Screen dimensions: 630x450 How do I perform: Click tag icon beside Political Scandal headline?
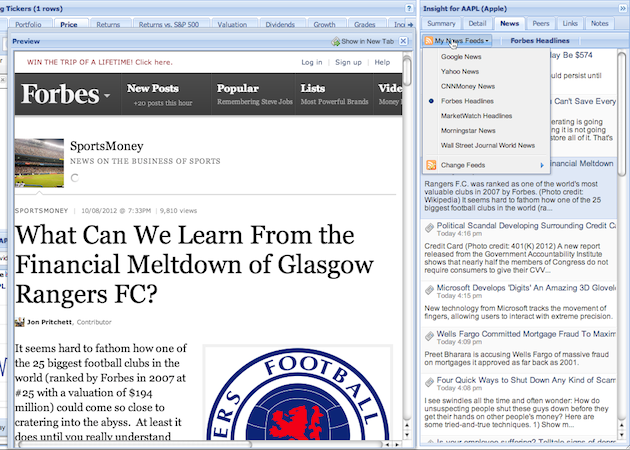tap(429, 228)
